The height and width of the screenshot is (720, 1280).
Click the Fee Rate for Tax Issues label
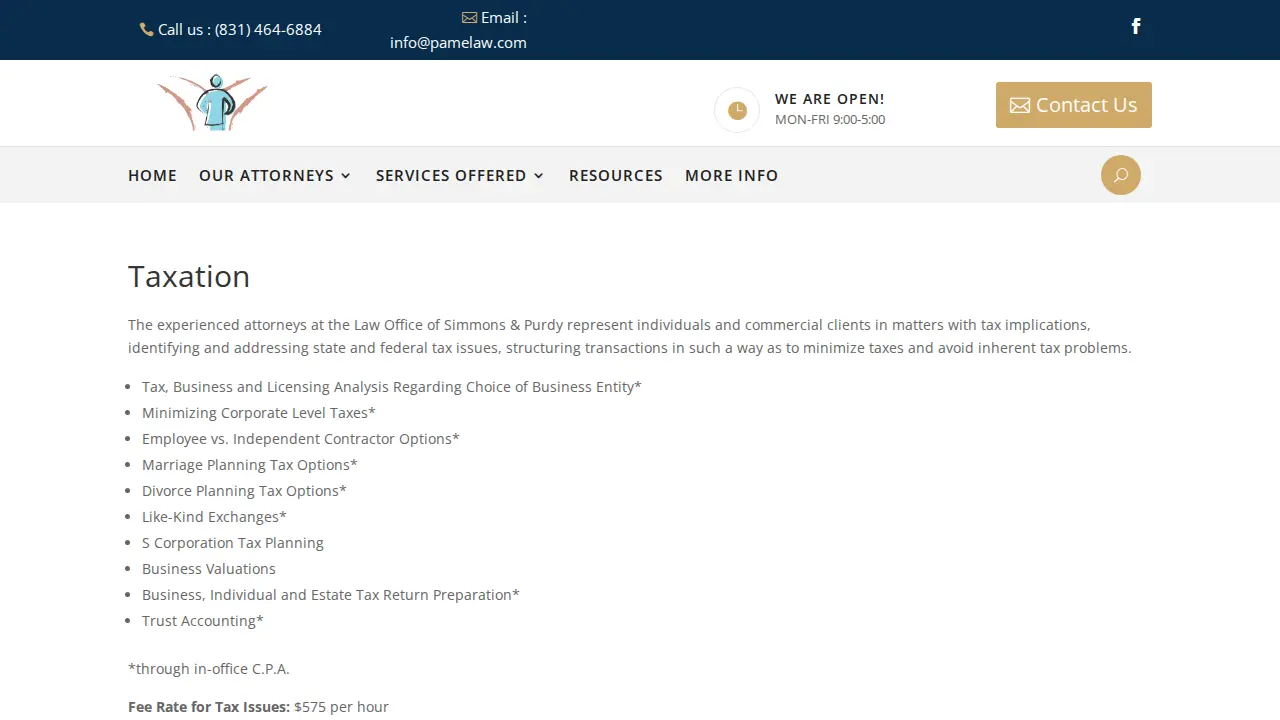coord(209,707)
